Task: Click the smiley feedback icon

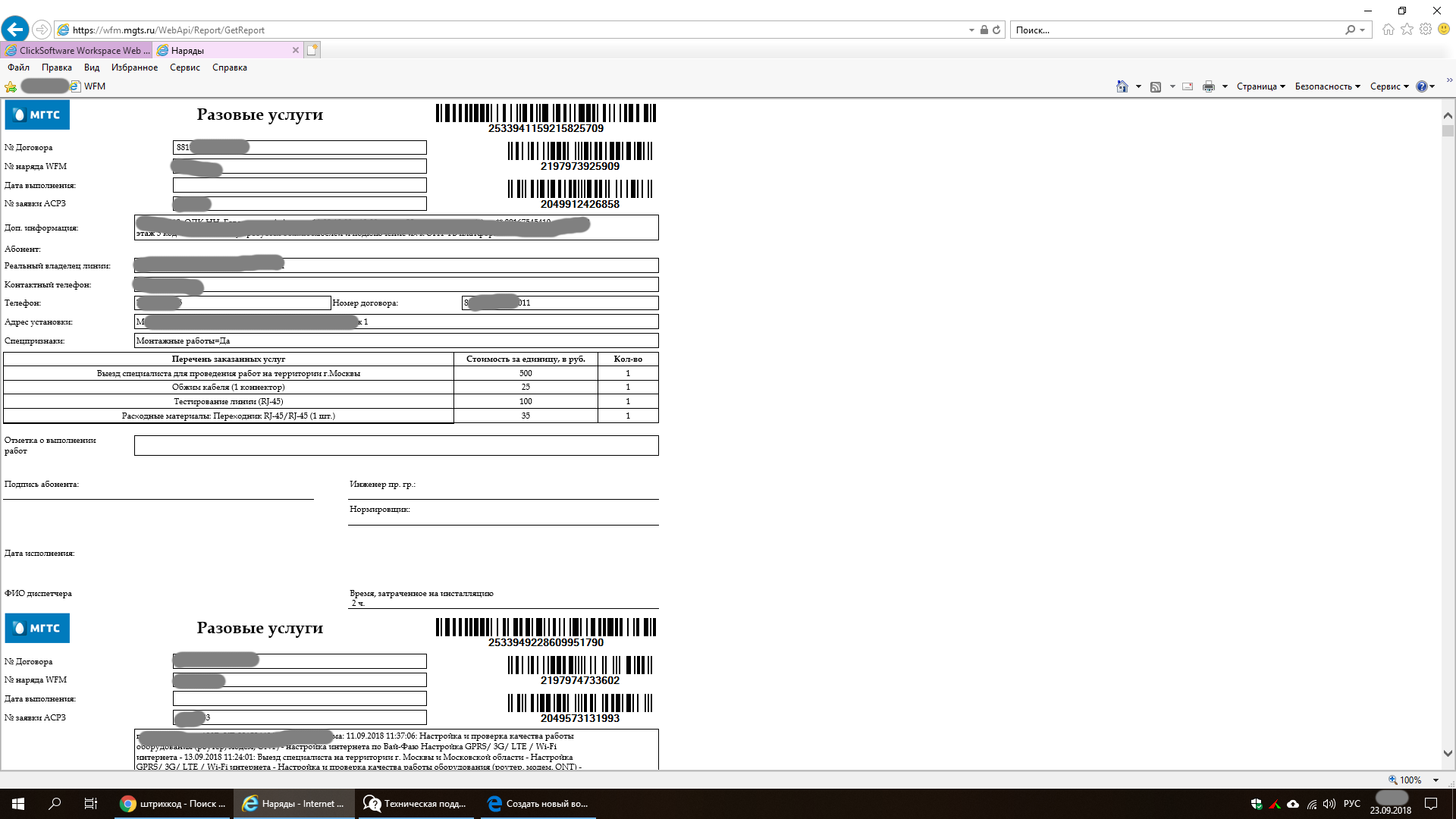Action: (x=1444, y=30)
